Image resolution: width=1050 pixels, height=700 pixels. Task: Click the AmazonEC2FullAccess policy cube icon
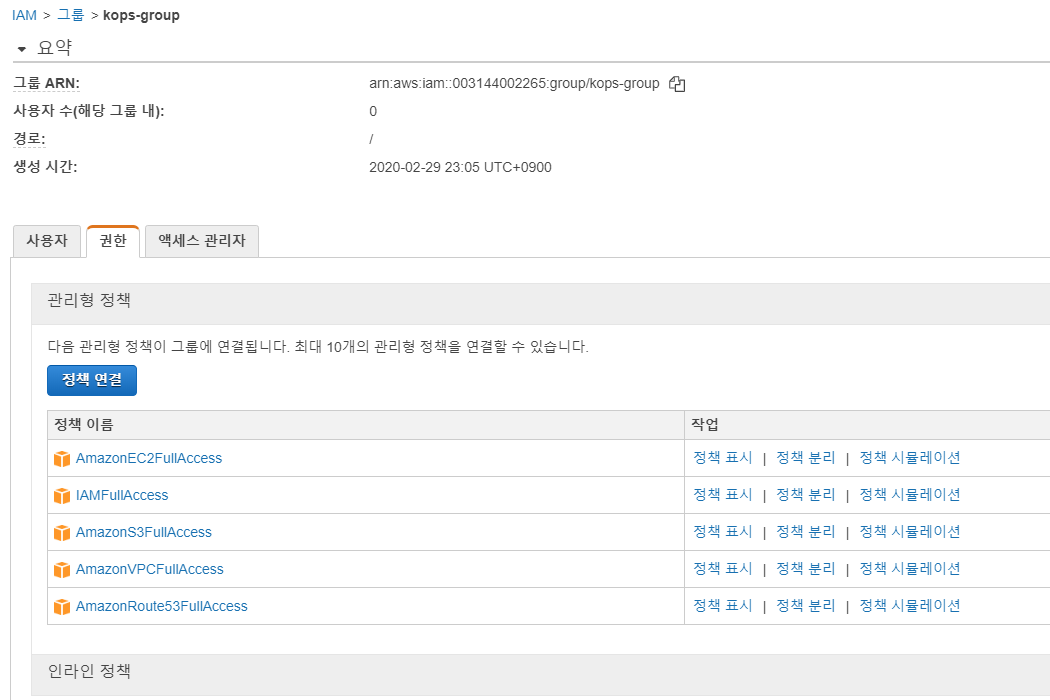pyautogui.click(x=62, y=459)
